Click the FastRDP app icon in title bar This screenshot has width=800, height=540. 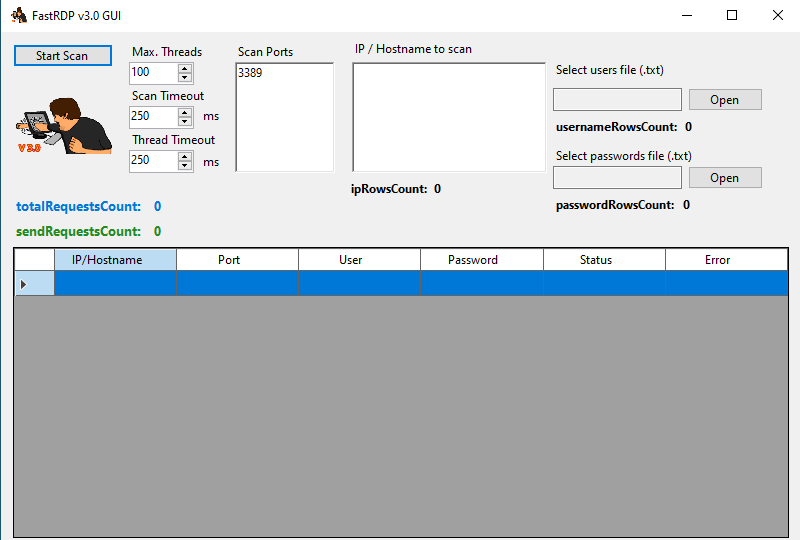click(x=19, y=15)
